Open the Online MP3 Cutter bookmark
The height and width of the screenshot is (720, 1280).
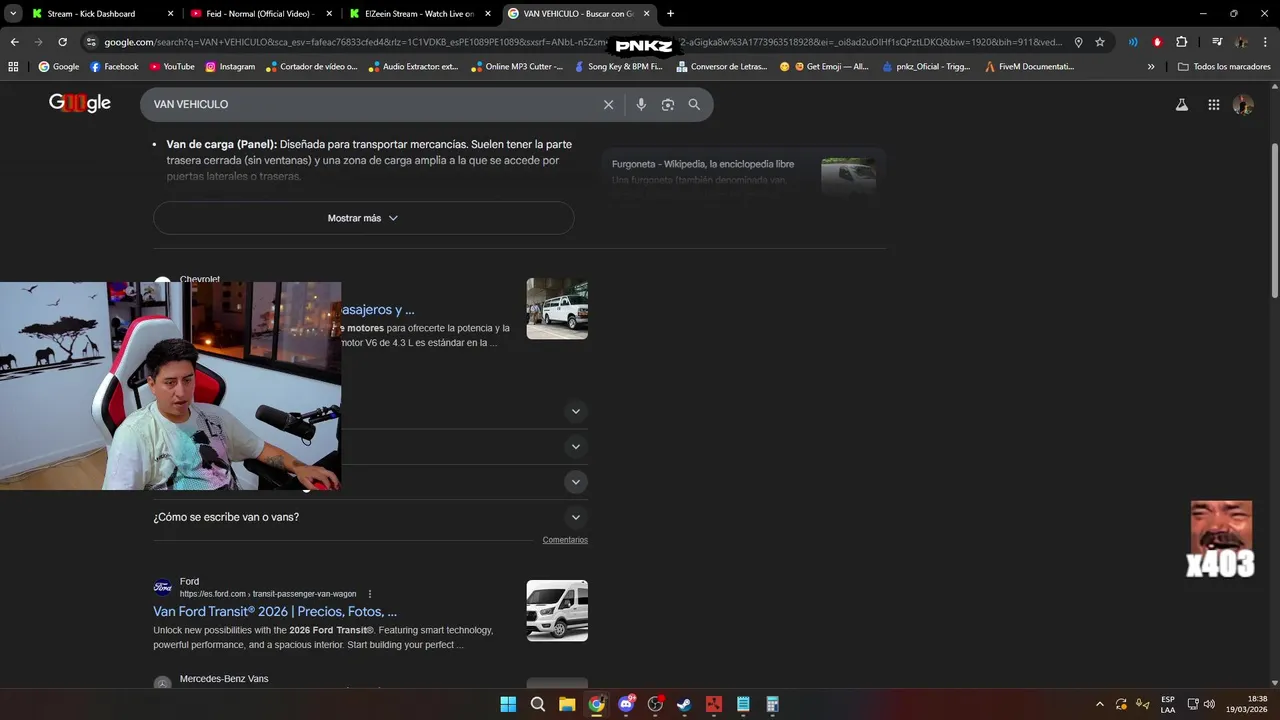[x=516, y=67]
